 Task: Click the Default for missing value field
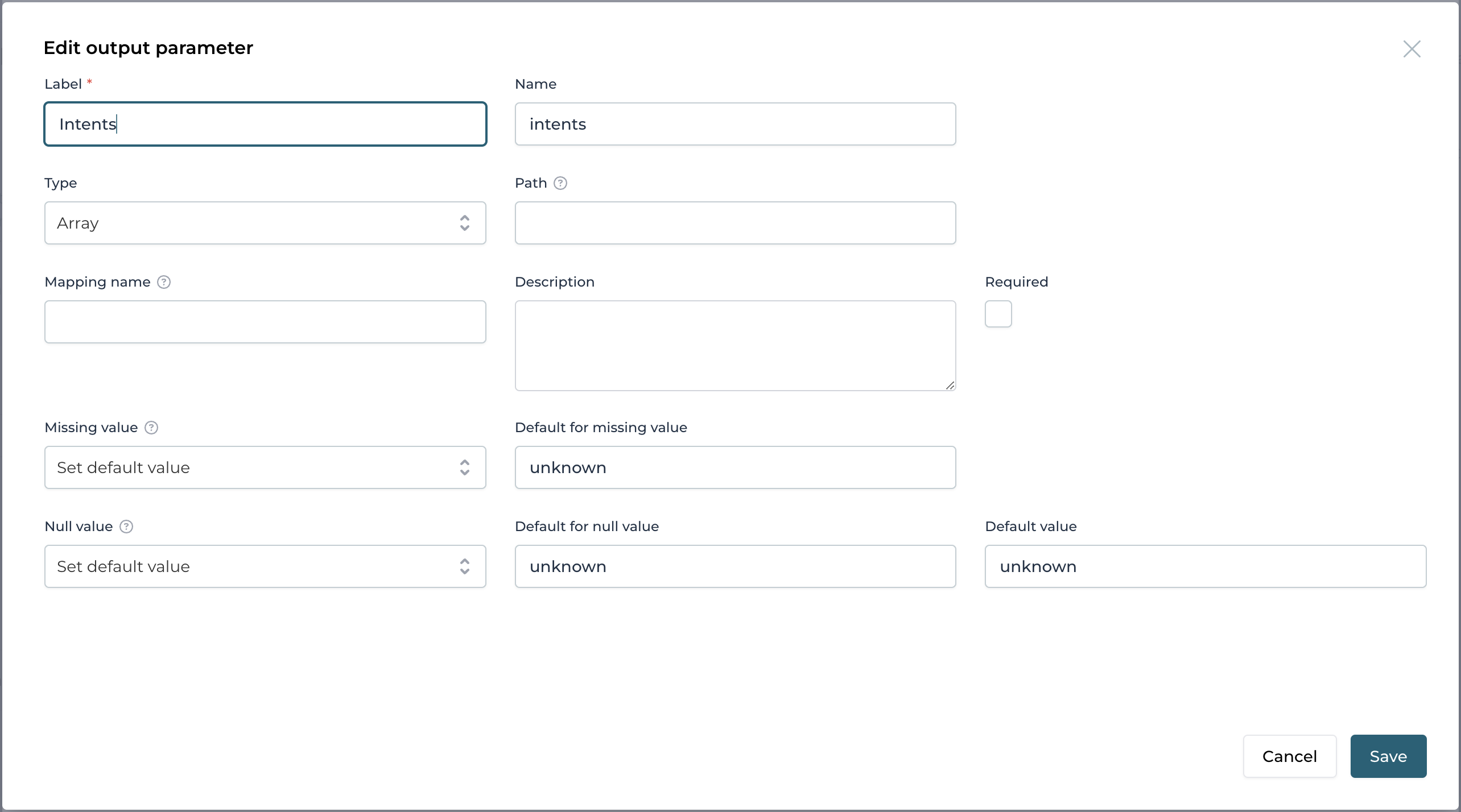735,467
